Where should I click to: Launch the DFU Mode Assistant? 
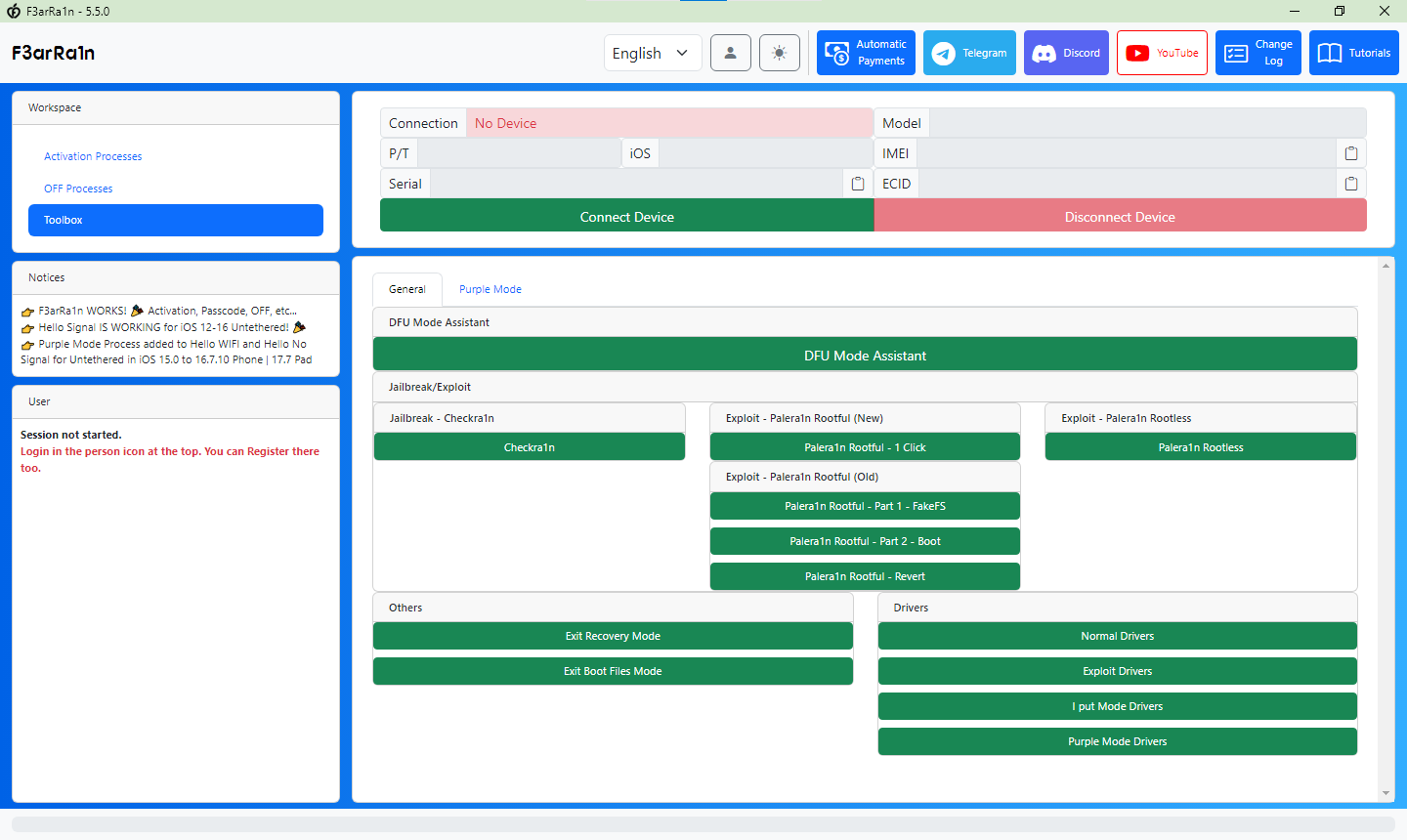[865, 355]
